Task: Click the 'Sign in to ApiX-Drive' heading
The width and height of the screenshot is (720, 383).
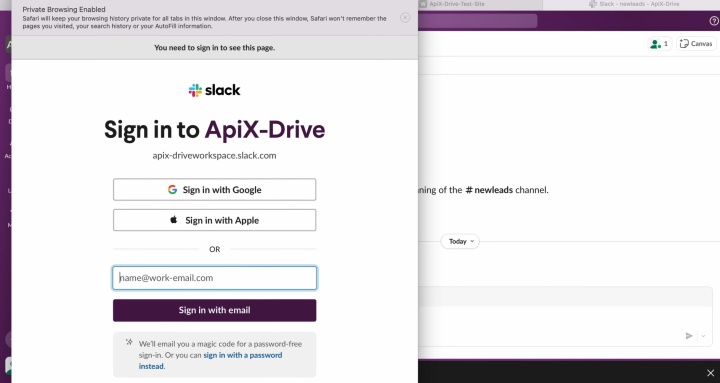Action: 214,130
